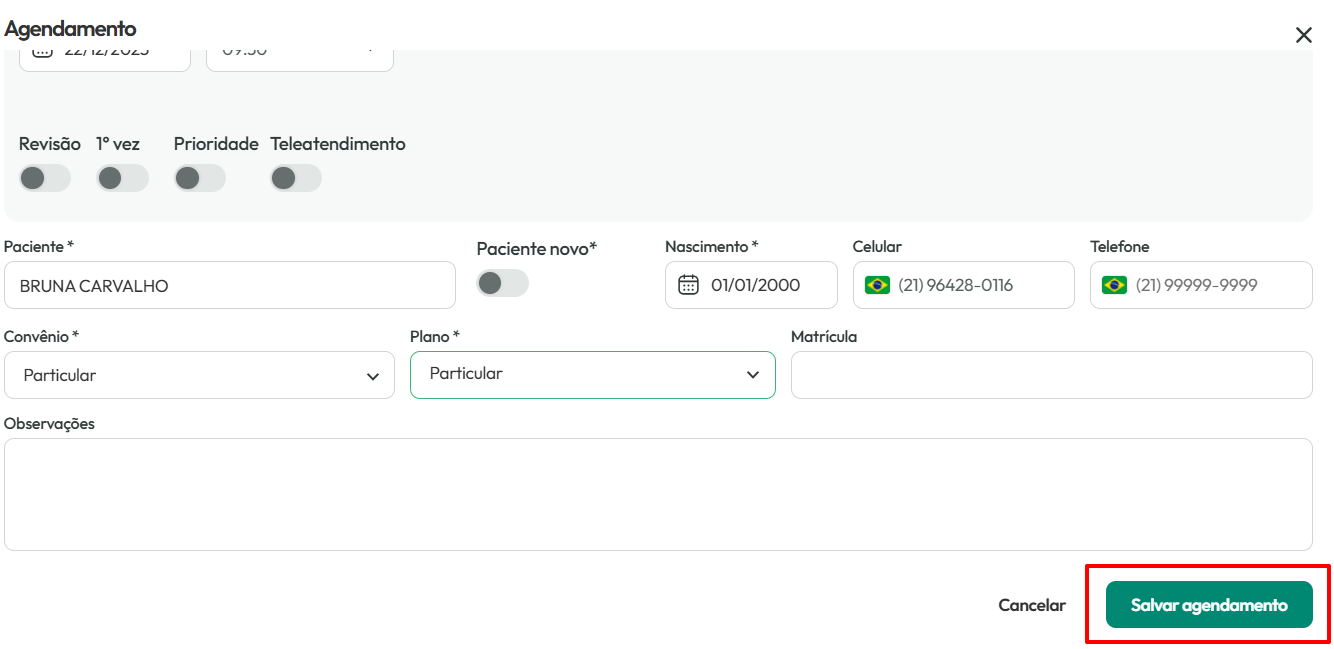Open the Convênio dropdown

pos(199,375)
